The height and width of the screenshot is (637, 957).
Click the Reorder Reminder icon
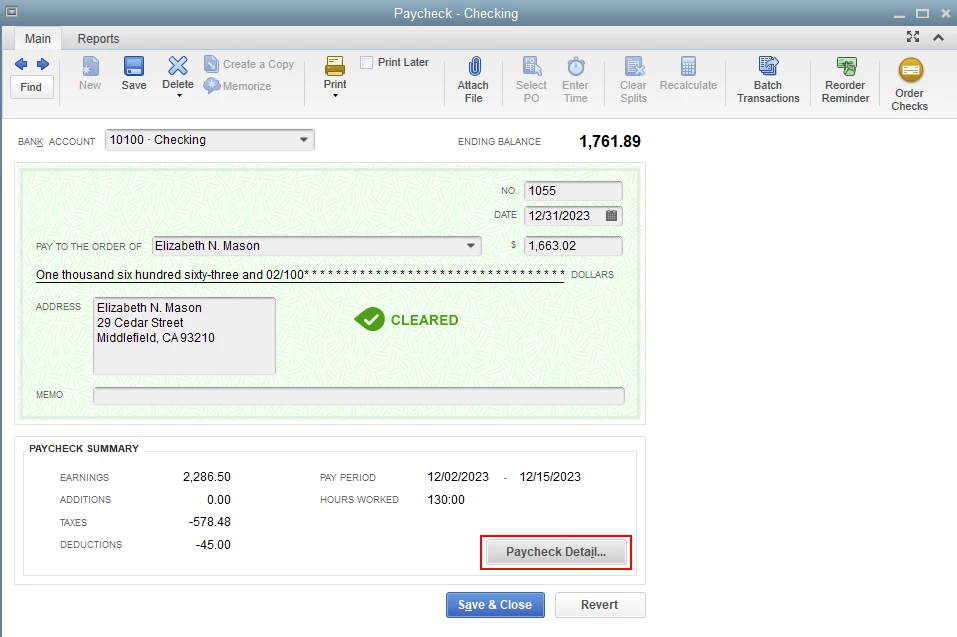click(x=846, y=66)
